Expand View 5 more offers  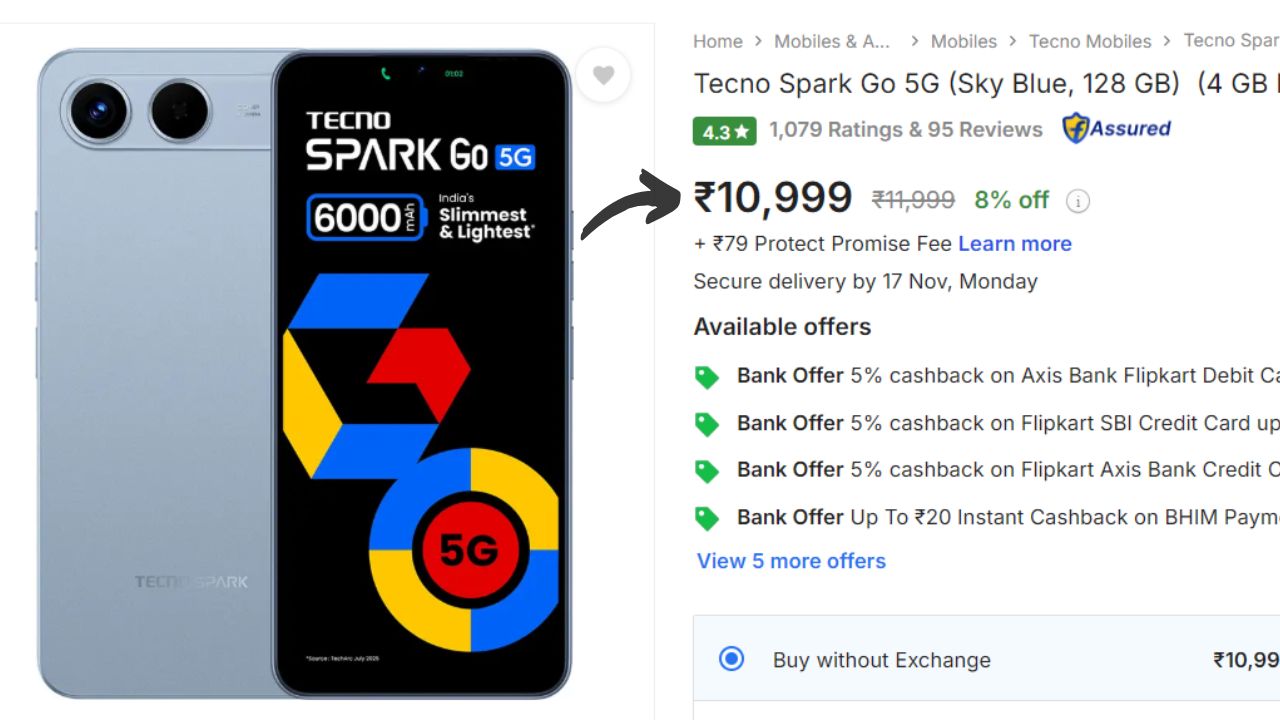[x=790, y=561]
